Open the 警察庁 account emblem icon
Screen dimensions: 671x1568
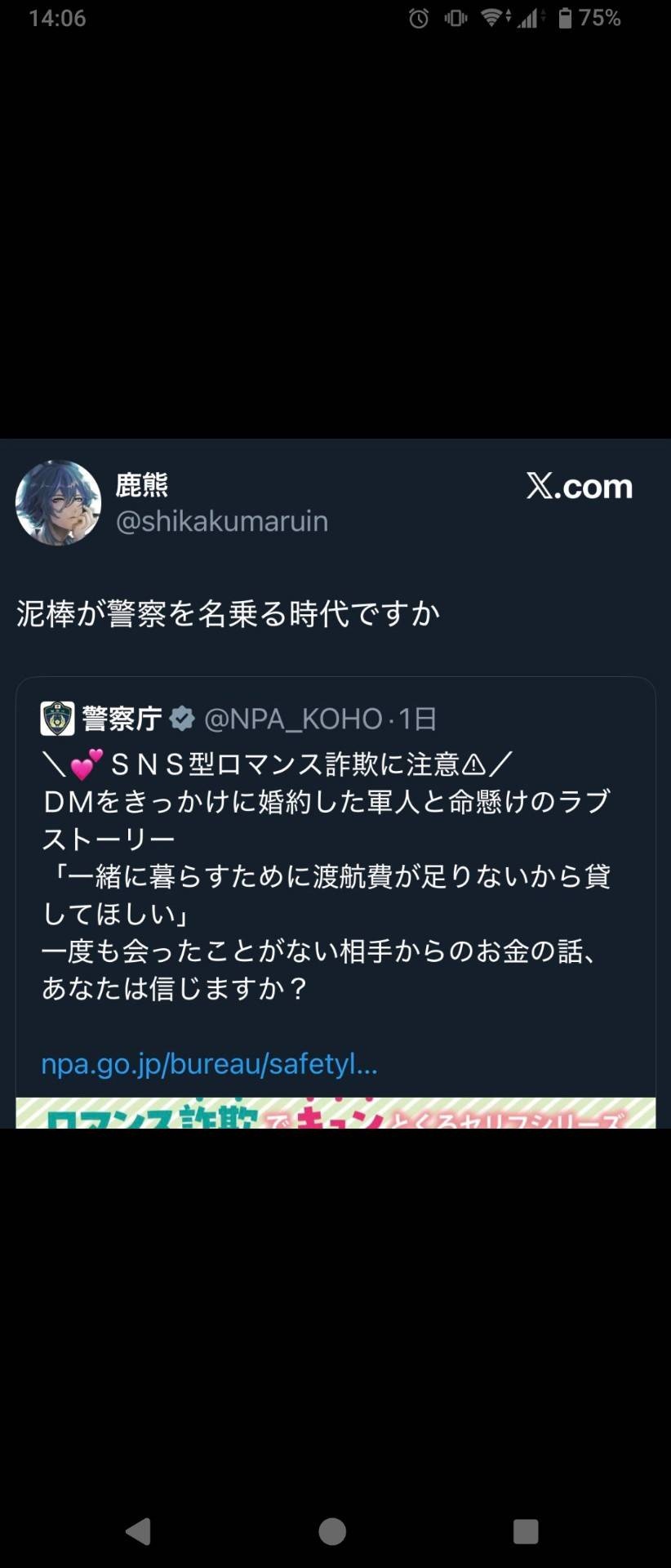[57, 719]
